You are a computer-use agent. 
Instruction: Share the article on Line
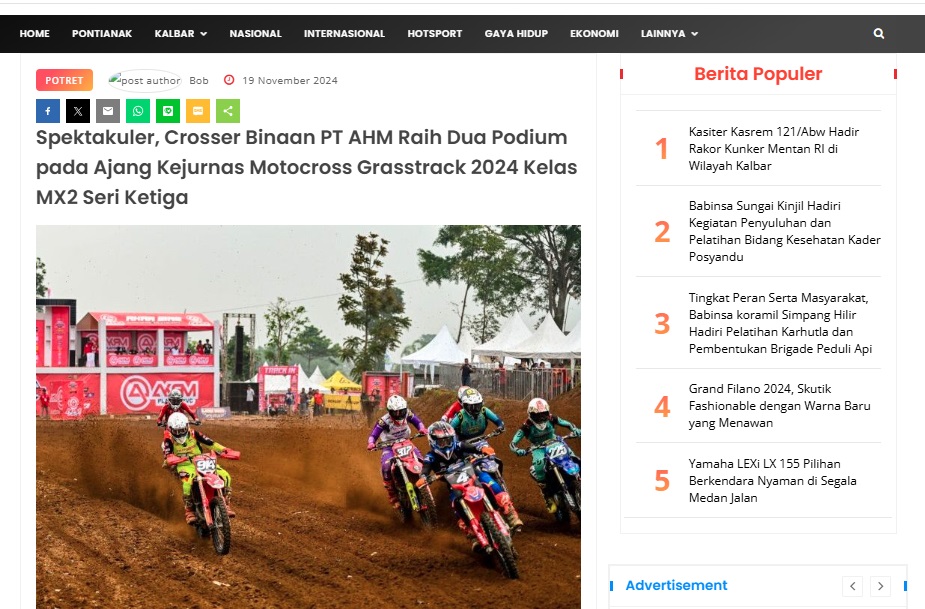pos(168,111)
